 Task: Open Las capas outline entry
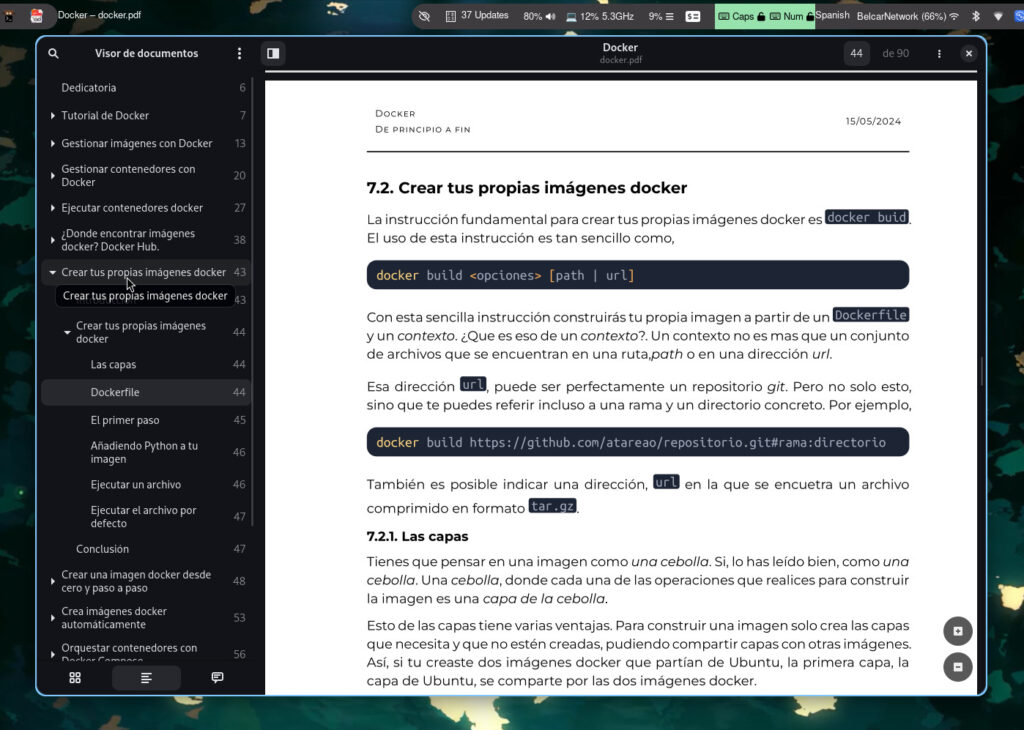(146, 364)
